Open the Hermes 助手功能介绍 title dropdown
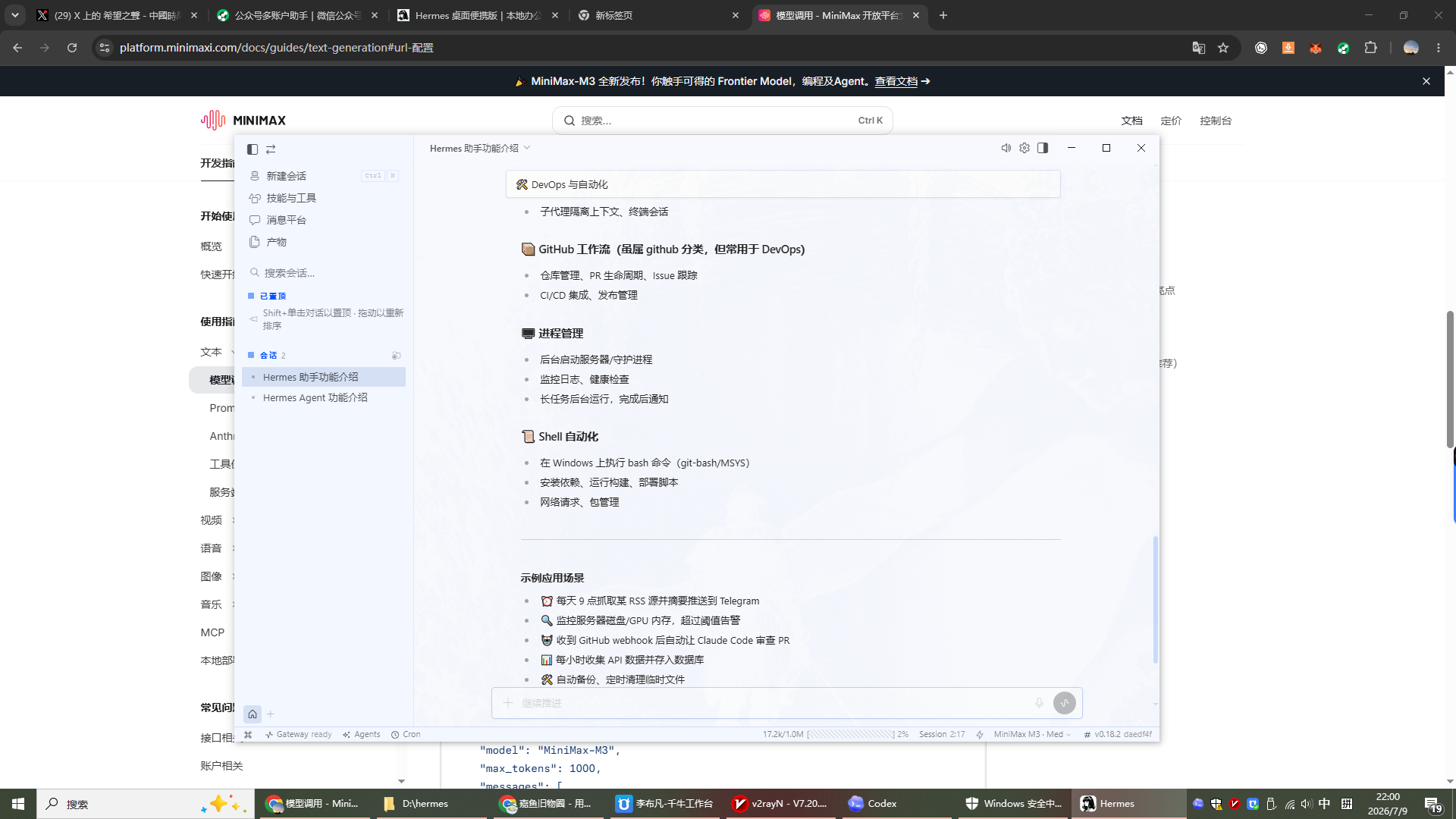Image resolution: width=1456 pixels, height=819 pixels. point(480,148)
